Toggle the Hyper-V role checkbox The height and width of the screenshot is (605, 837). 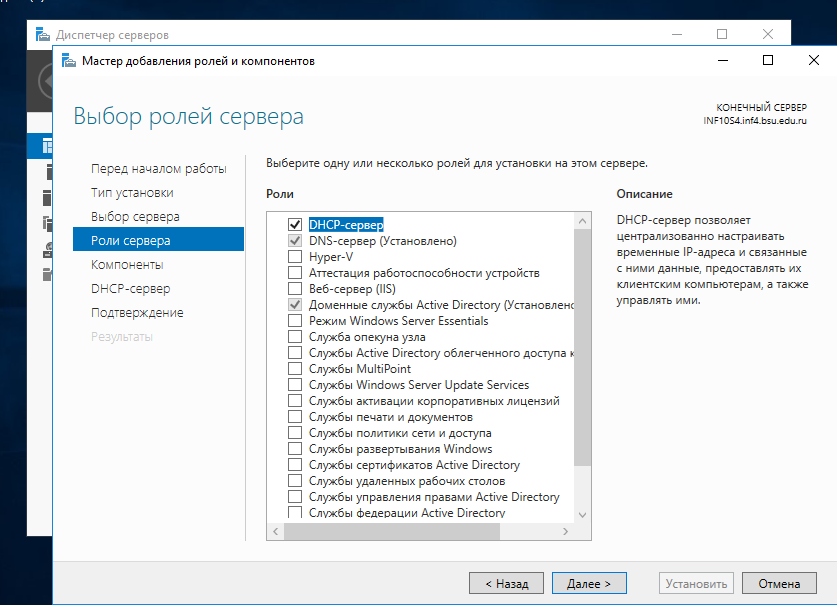[295, 256]
